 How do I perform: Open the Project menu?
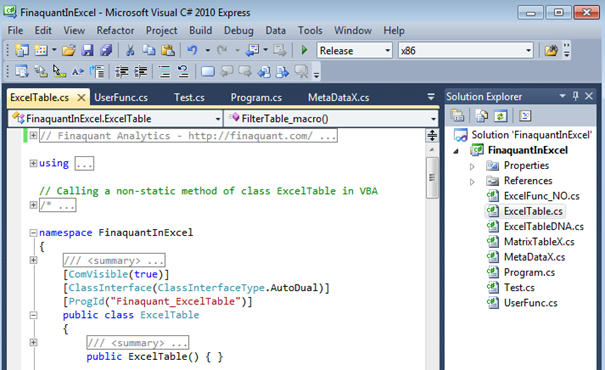[162, 30]
